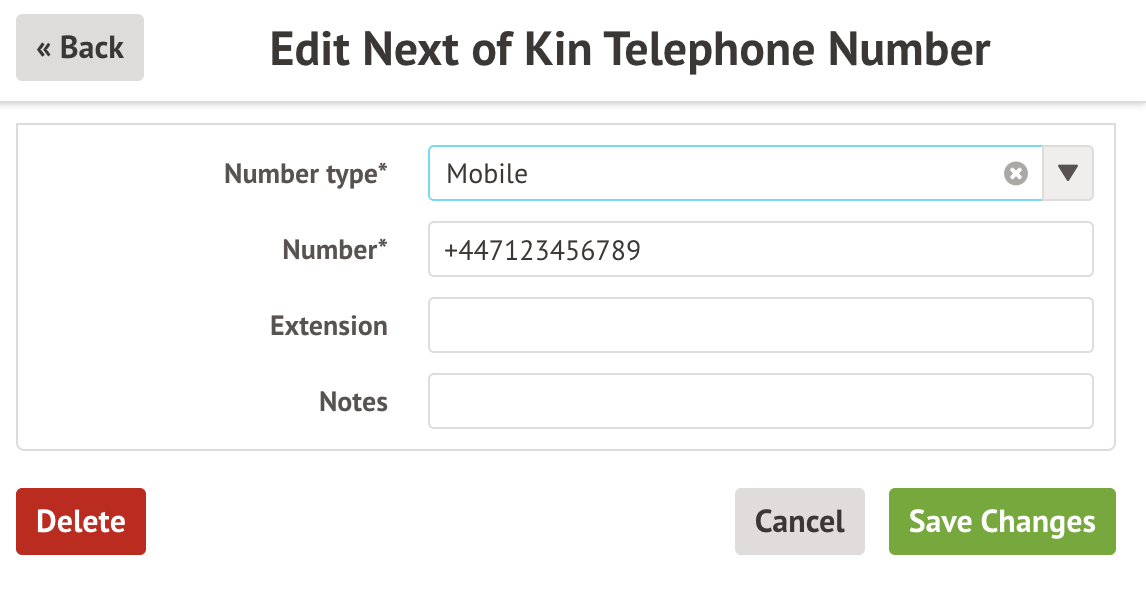
Task: Click into the Number type combo box
Action: [735, 173]
